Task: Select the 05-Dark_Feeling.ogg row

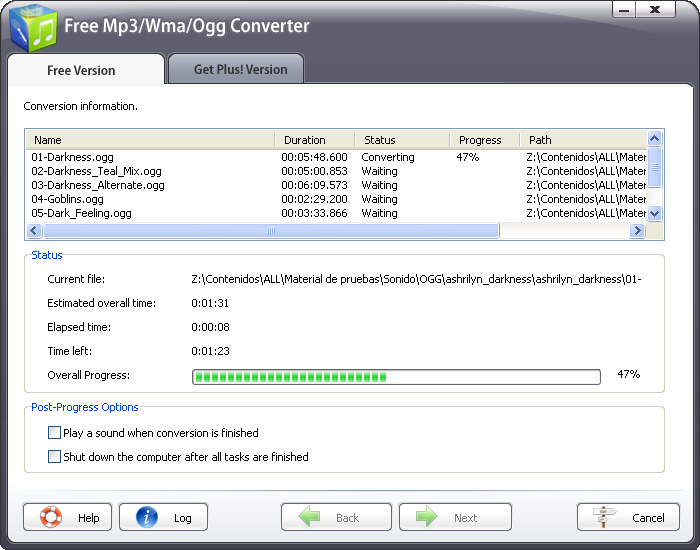Action: [x=337, y=213]
